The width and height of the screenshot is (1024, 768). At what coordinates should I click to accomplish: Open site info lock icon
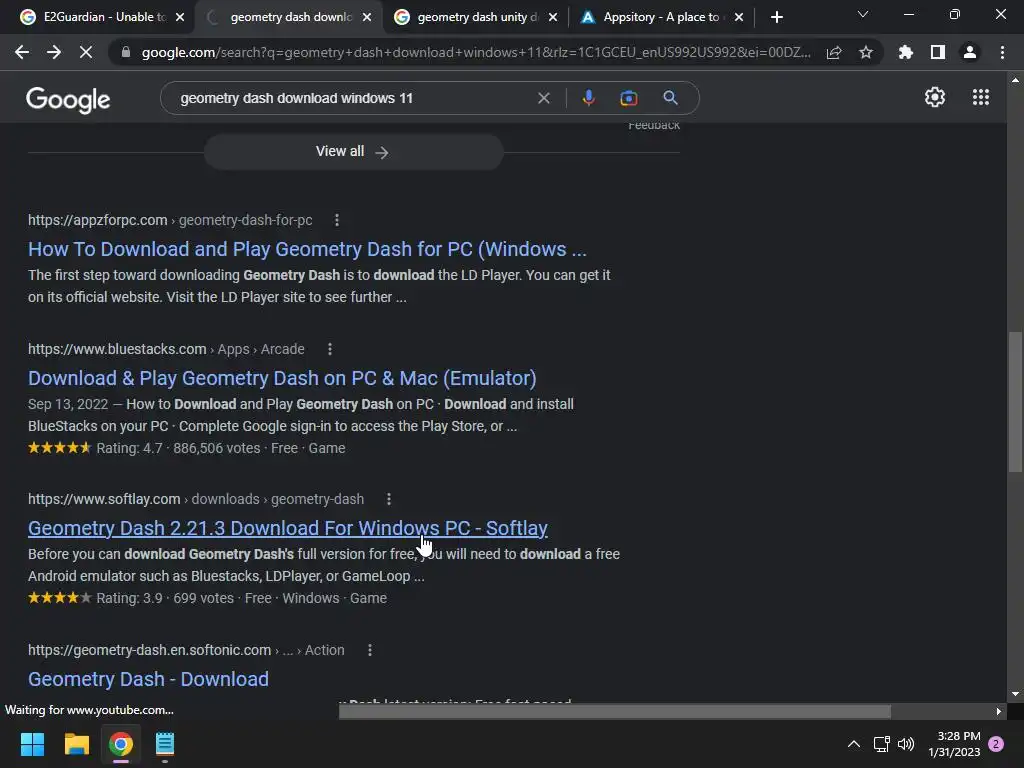click(x=125, y=52)
